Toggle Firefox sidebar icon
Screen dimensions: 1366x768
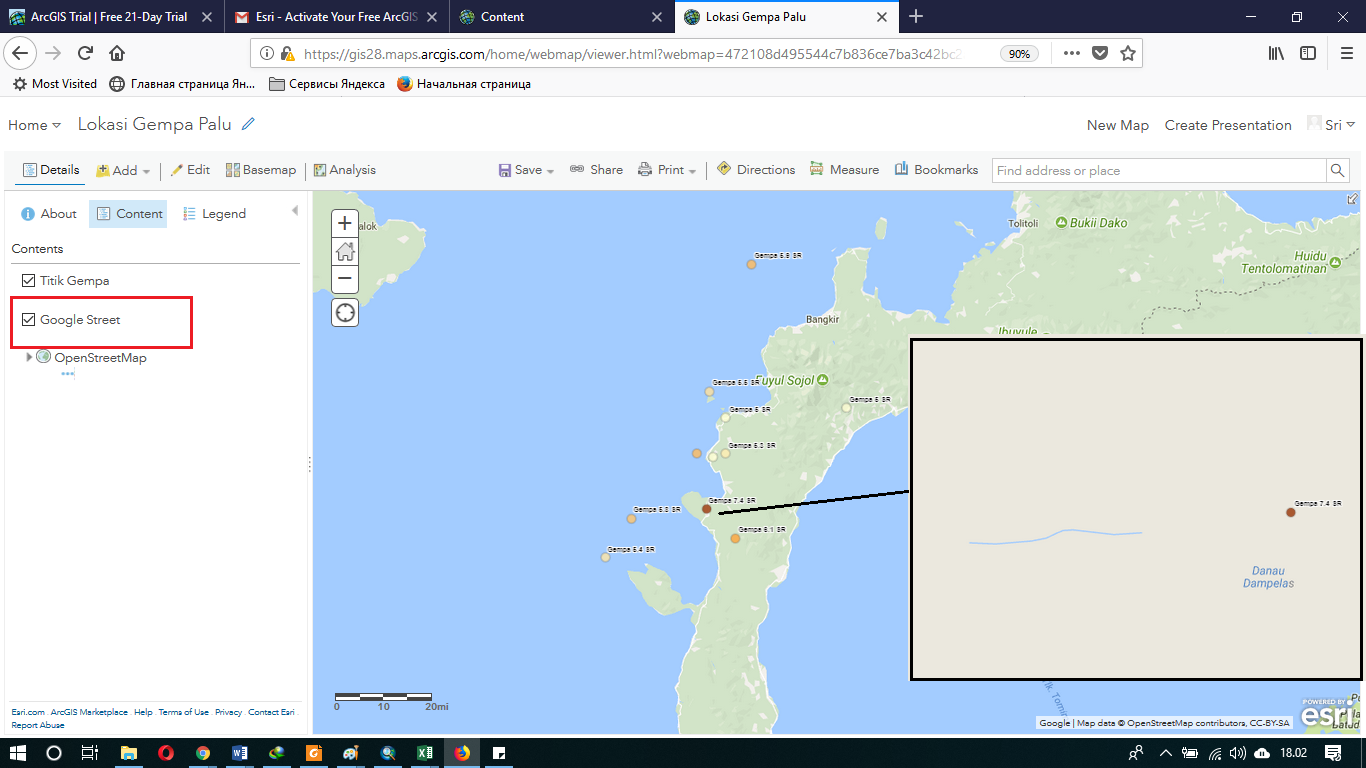click(x=1308, y=54)
